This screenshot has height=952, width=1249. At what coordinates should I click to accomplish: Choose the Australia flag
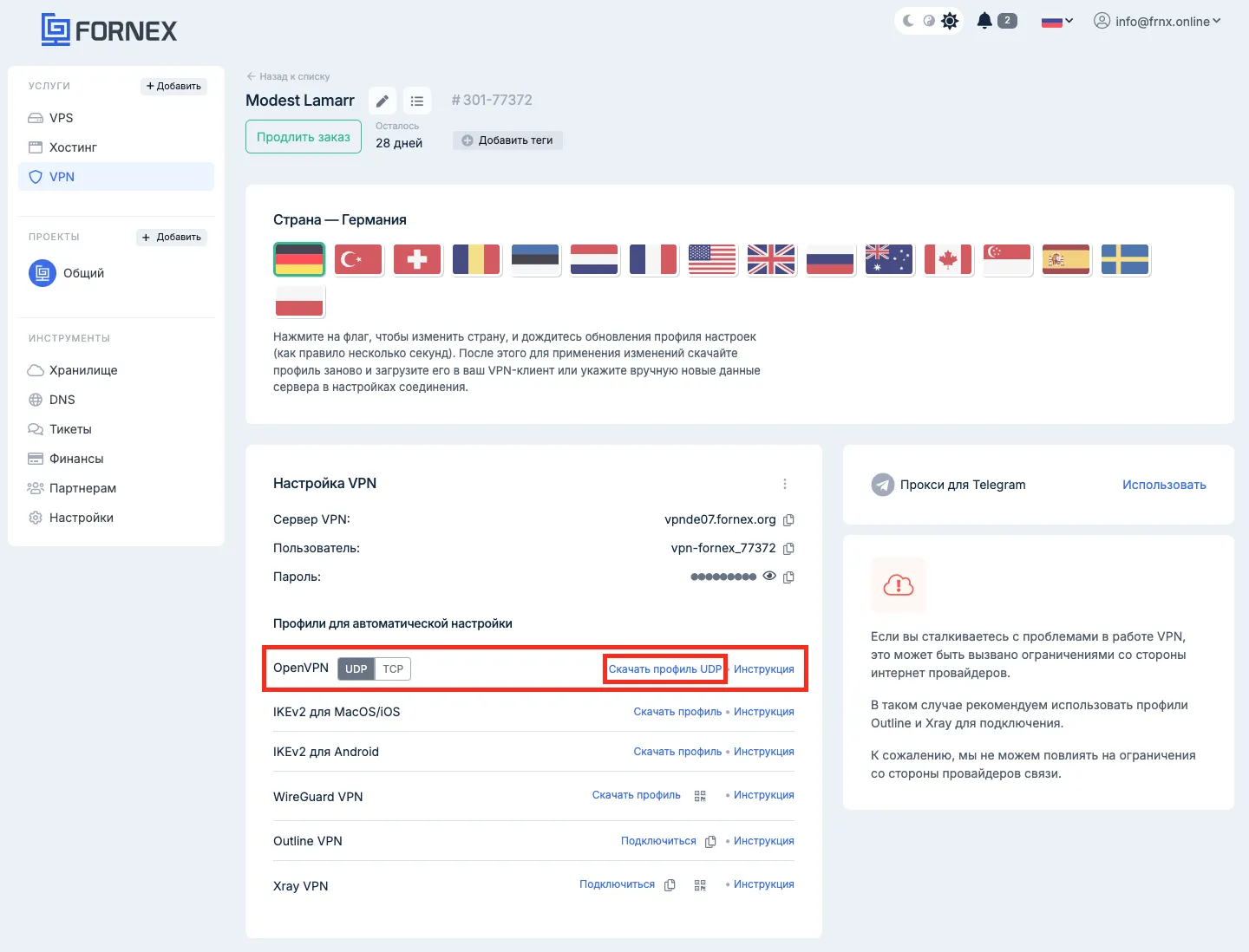tap(889, 259)
